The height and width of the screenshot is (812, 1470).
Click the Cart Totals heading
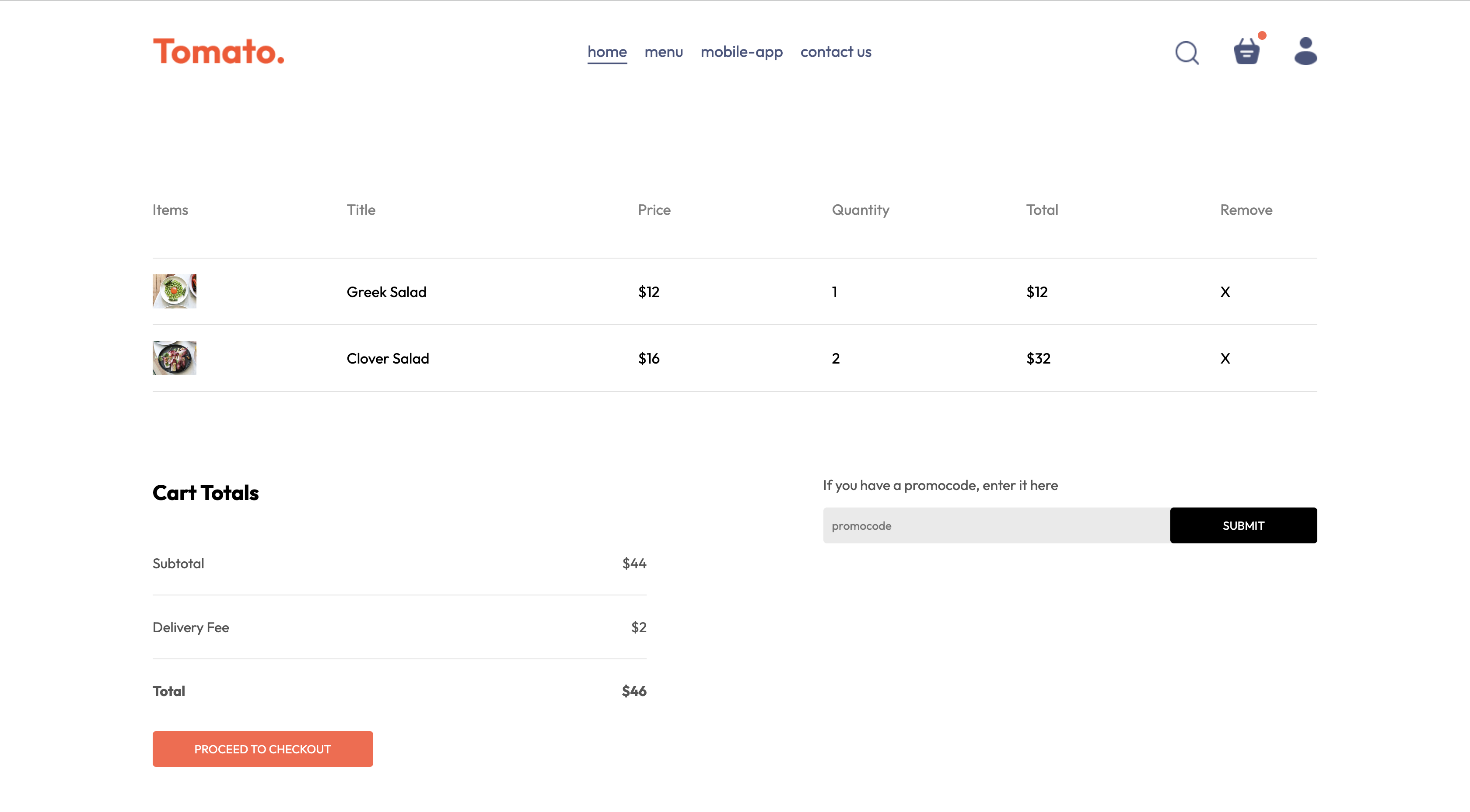206,493
